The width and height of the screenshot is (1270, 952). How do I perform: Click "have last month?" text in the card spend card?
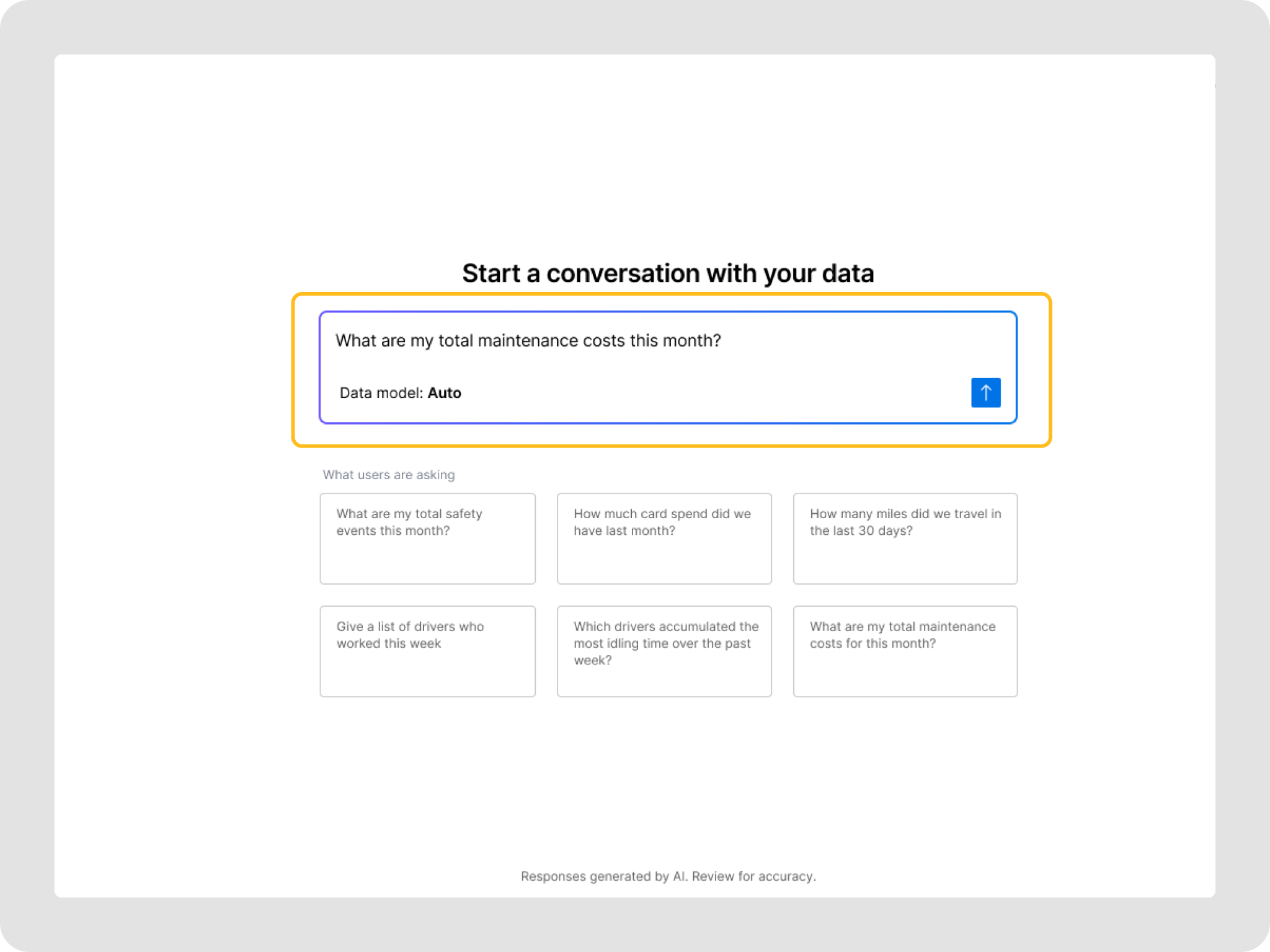pyautogui.click(x=624, y=531)
